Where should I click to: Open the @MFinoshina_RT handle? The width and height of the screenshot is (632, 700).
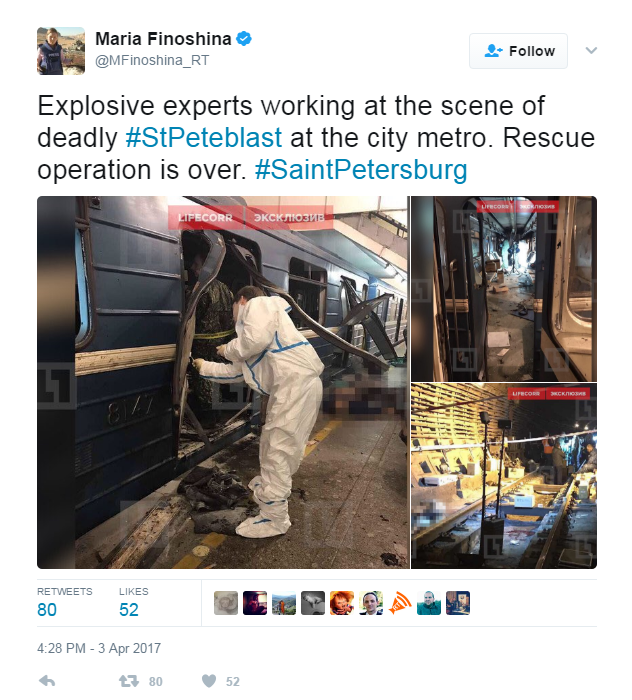click(152, 60)
